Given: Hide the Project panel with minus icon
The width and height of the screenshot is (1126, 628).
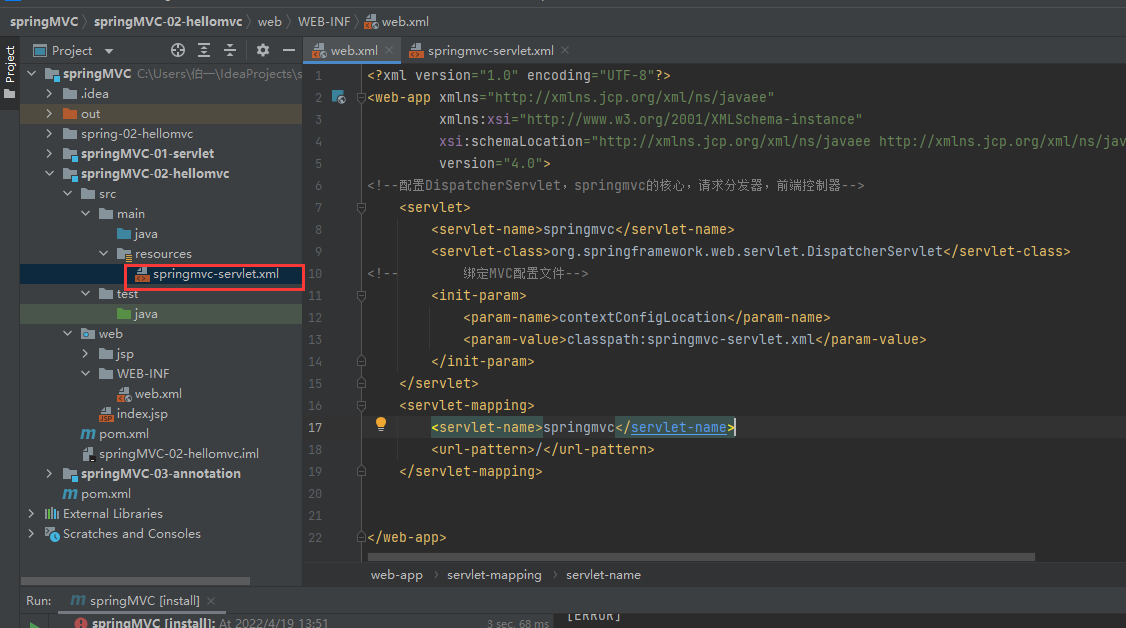Looking at the screenshot, I should pos(289,50).
